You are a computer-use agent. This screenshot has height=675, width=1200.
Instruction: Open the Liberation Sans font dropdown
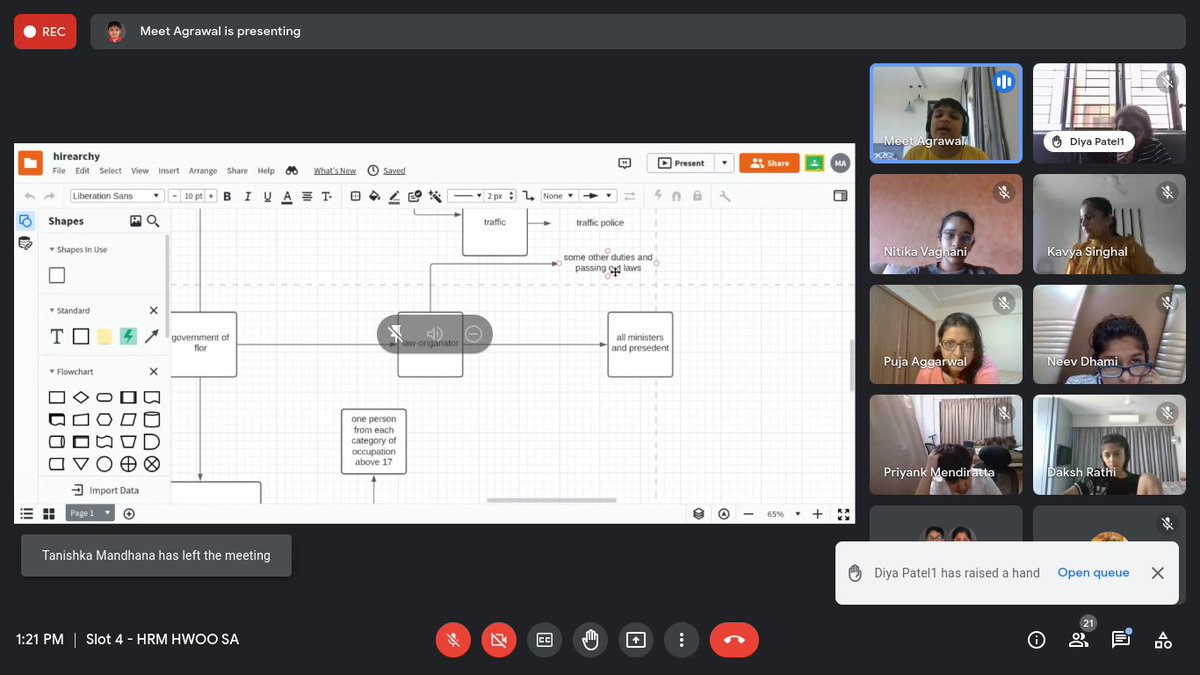click(116, 196)
